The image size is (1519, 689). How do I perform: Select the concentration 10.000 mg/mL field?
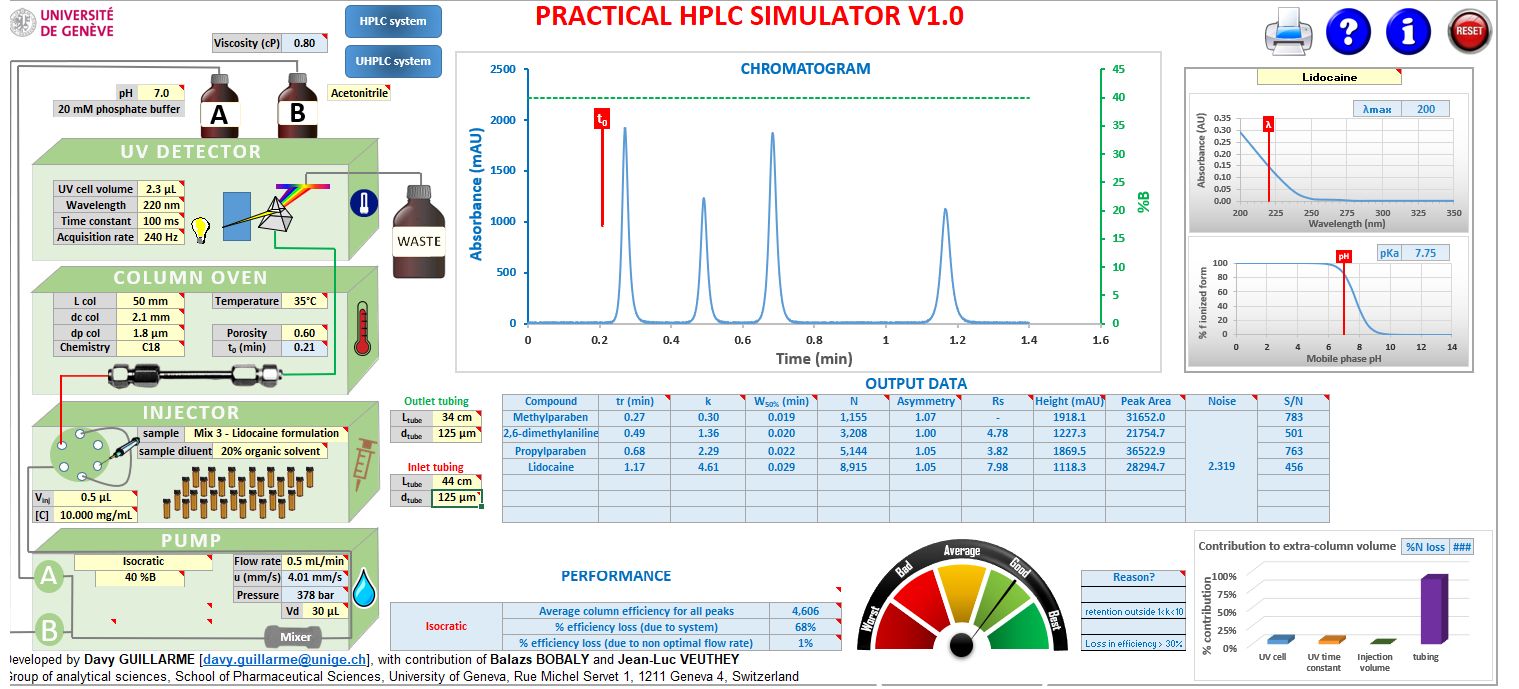coord(95,514)
